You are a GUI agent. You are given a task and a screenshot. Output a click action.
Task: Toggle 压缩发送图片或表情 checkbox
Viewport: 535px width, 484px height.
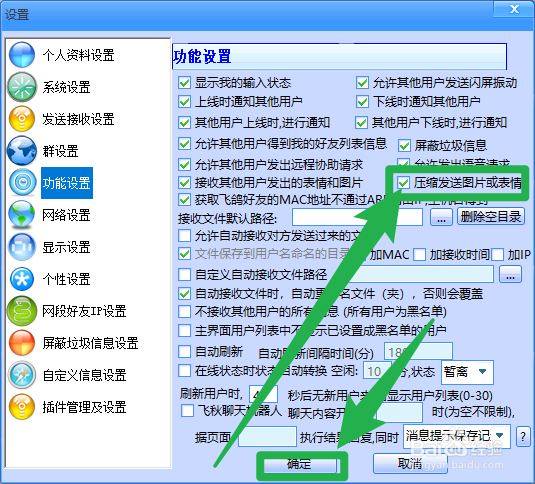(x=404, y=183)
